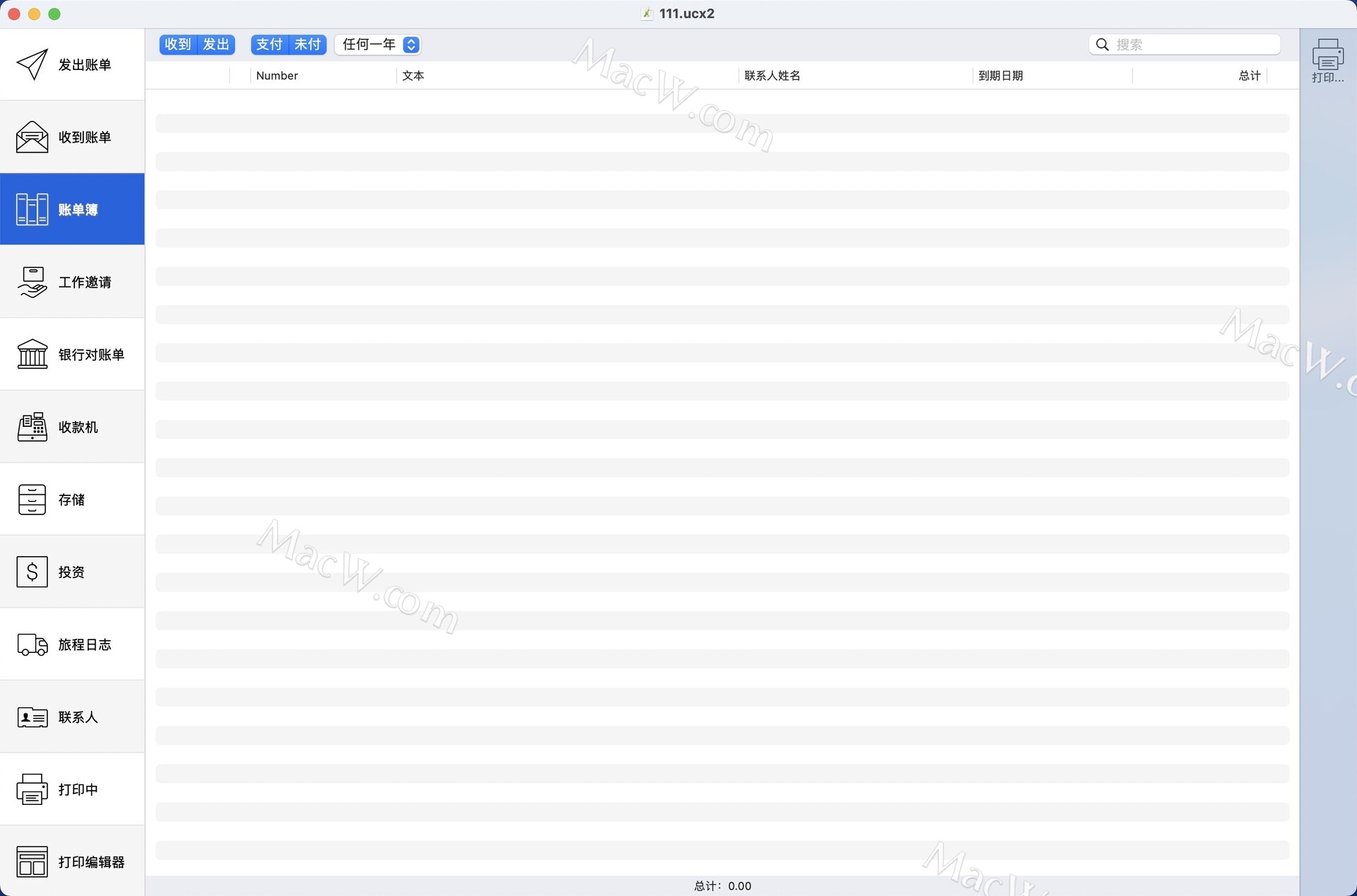
Task: Toggle the 未付 filter
Action: tap(308, 45)
